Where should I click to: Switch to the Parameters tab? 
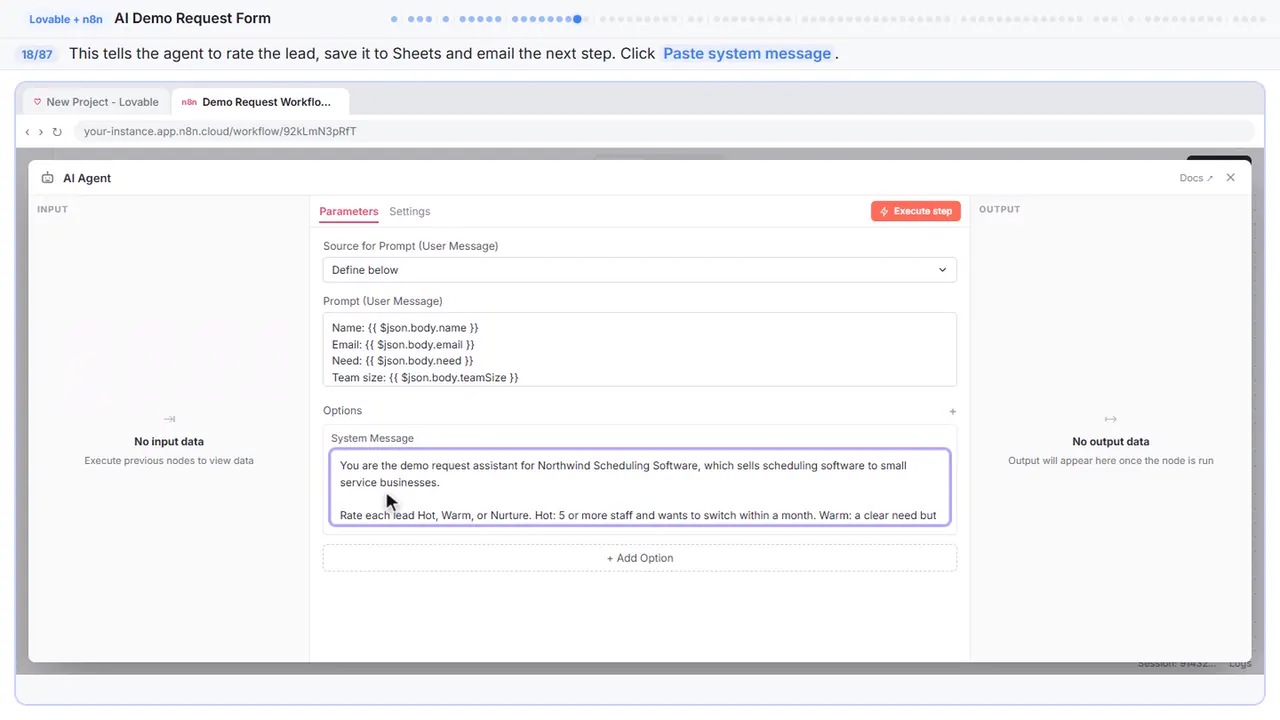tap(349, 212)
